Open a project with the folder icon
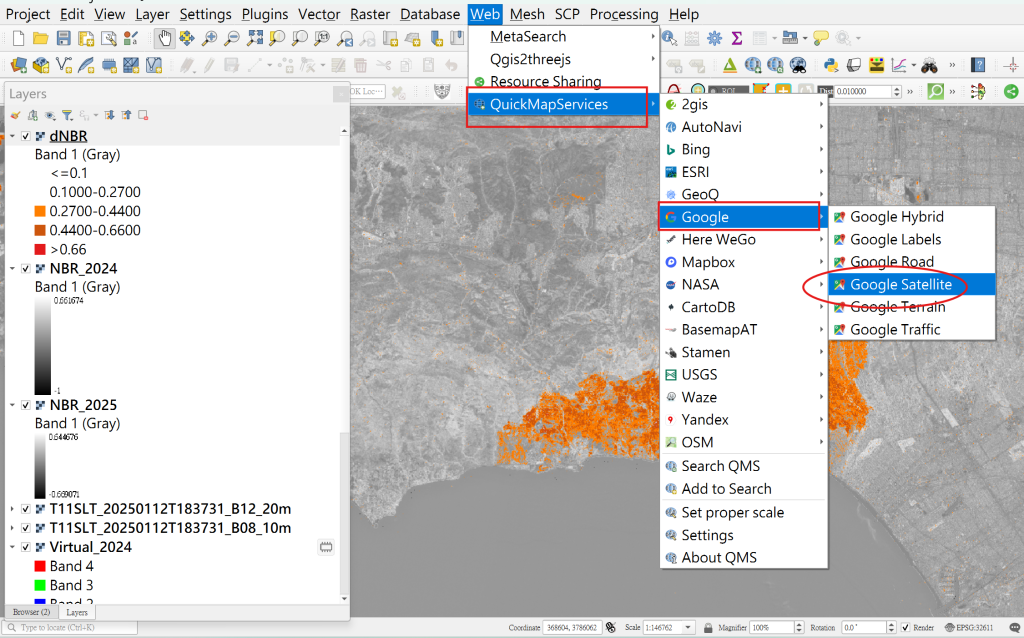The image size is (1024, 638). (40, 39)
